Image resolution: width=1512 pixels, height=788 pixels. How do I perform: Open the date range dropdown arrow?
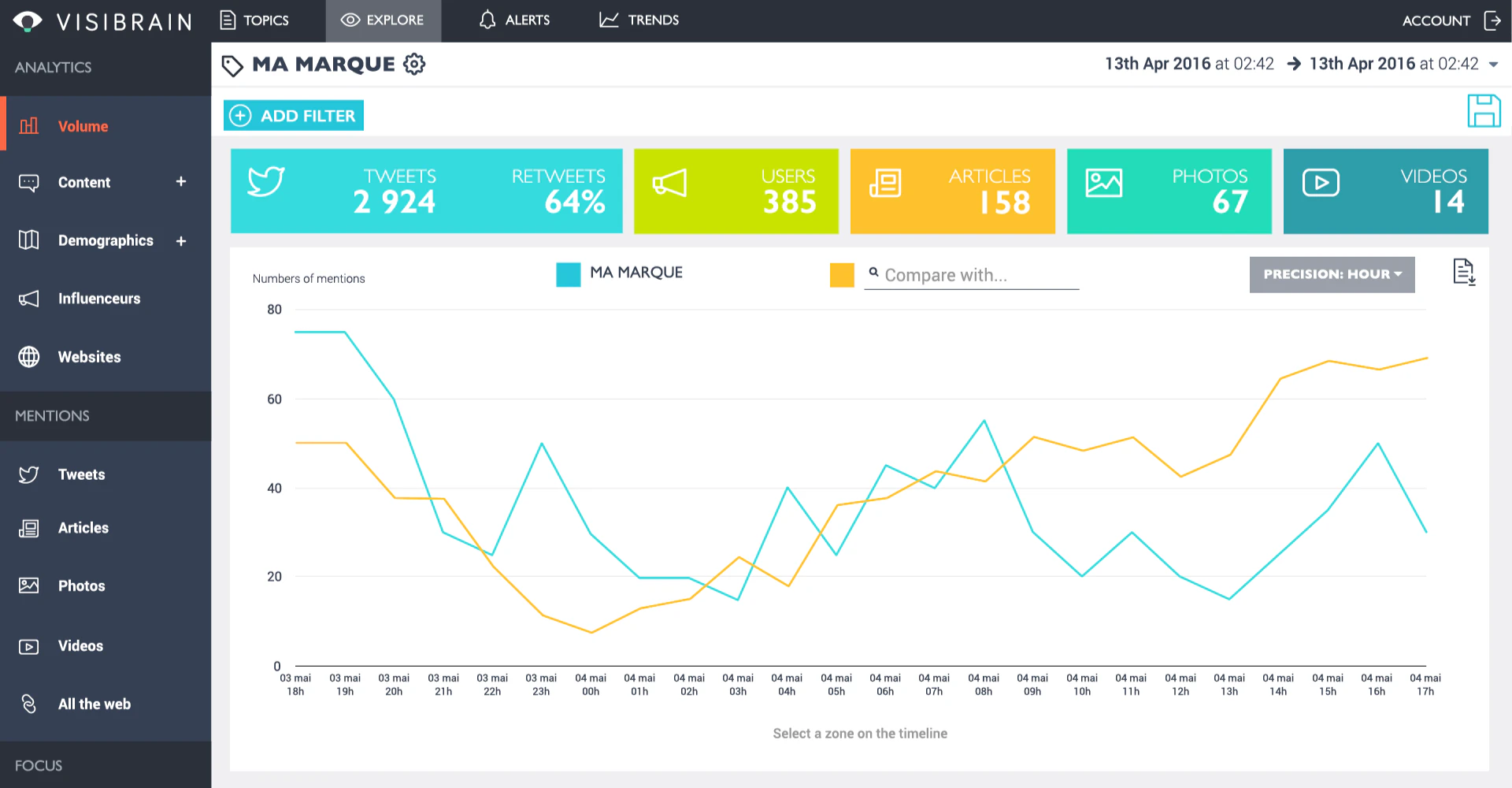pyautogui.click(x=1493, y=65)
